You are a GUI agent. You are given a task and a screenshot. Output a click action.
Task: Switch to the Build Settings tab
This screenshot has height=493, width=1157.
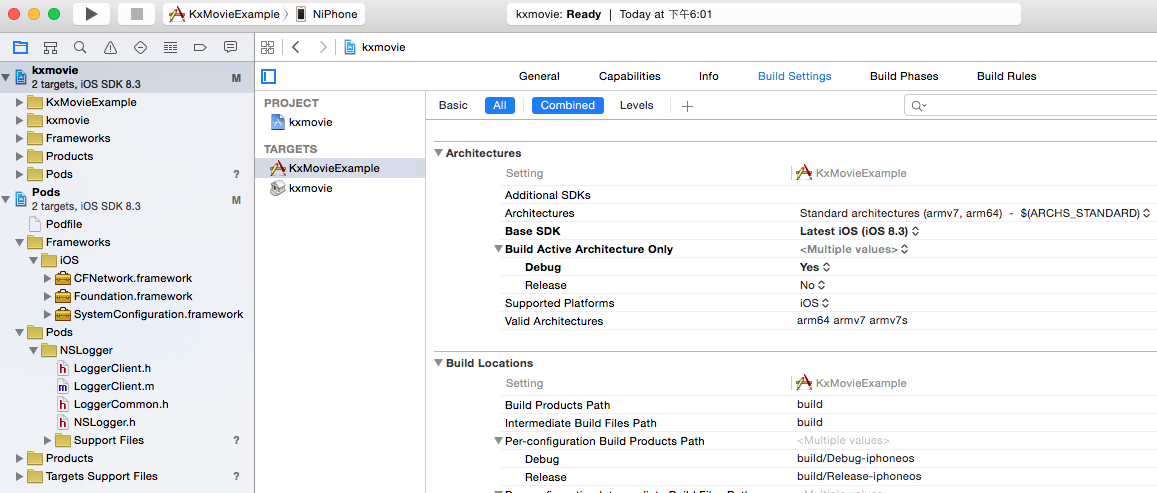click(795, 76)
